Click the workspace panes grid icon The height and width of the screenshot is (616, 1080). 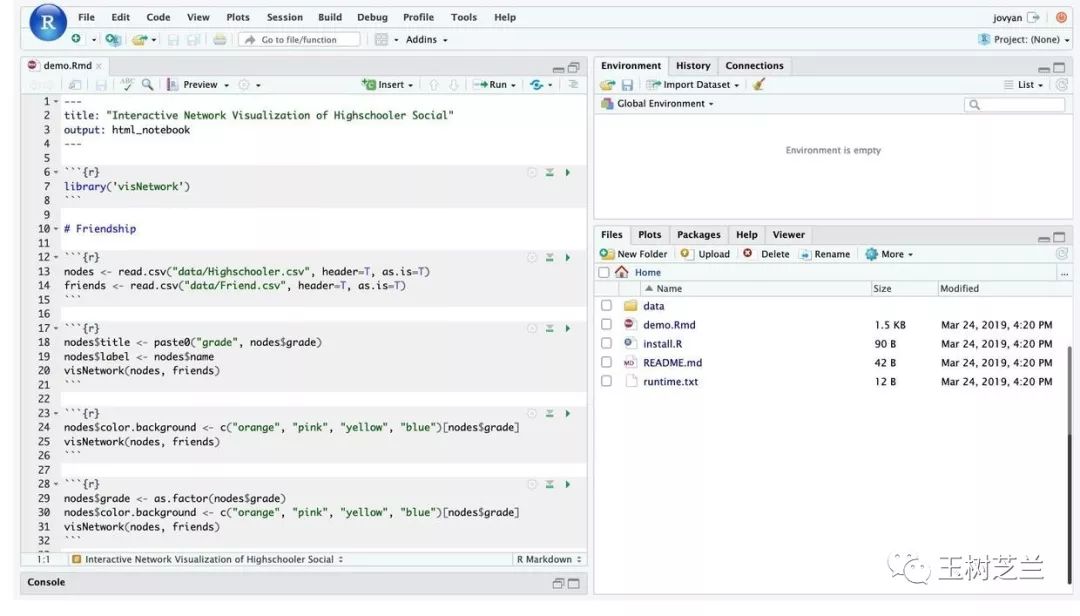[x=382, y=40]
